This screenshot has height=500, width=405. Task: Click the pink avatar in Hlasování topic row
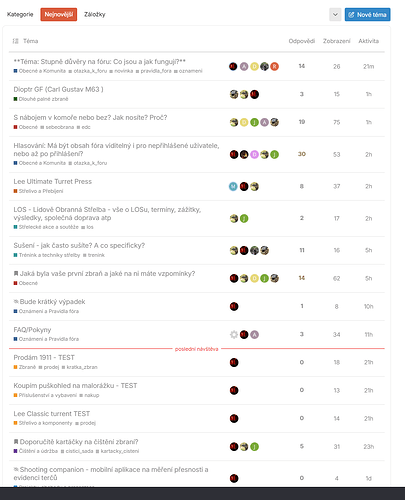coord(254,154)
